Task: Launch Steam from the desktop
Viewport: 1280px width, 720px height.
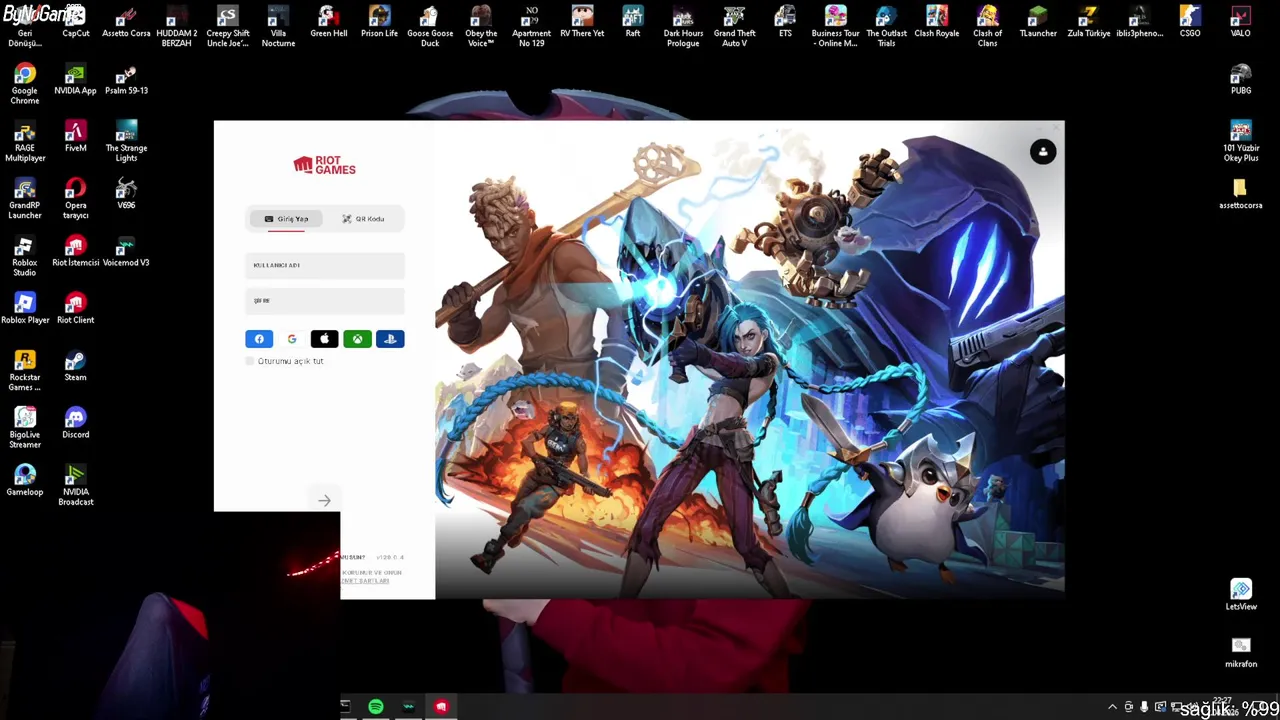Action: pyautogui.click(x=75, y=366)
